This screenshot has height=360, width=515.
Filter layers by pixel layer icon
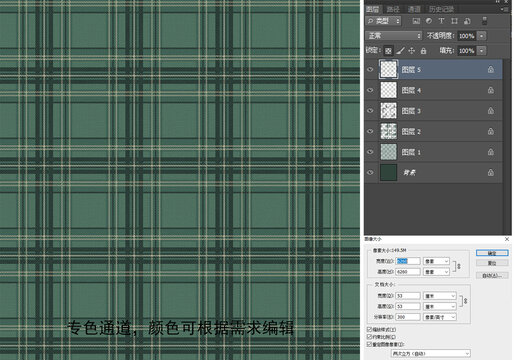[x=416, y=21]
